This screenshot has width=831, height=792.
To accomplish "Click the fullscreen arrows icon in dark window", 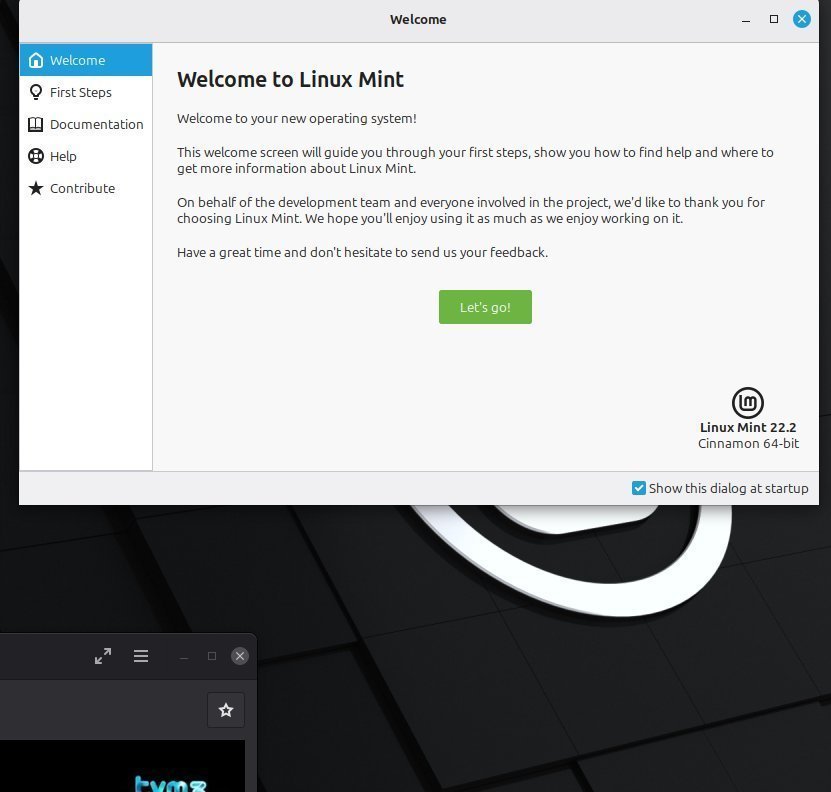I will (x=103, y=656).
